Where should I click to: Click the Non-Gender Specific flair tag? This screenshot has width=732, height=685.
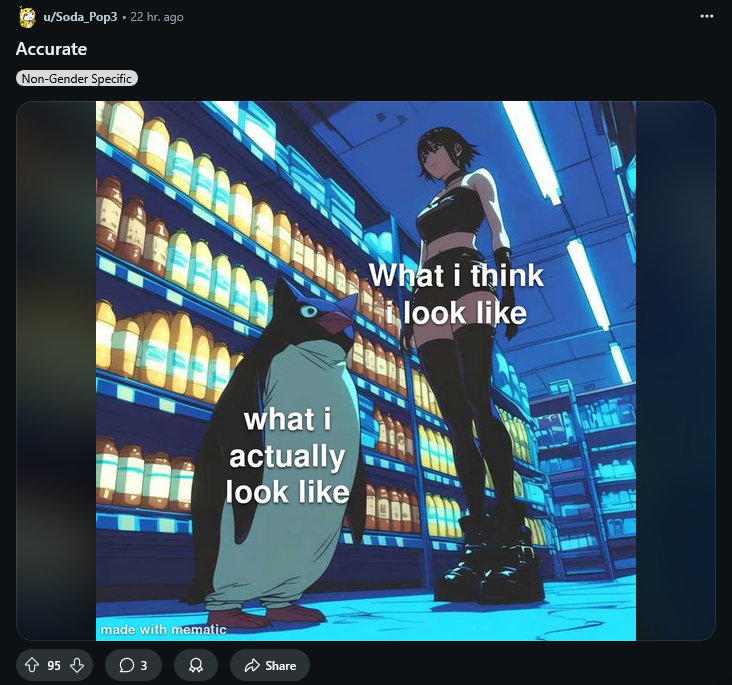pyautogui.click(x=77, y=78)
